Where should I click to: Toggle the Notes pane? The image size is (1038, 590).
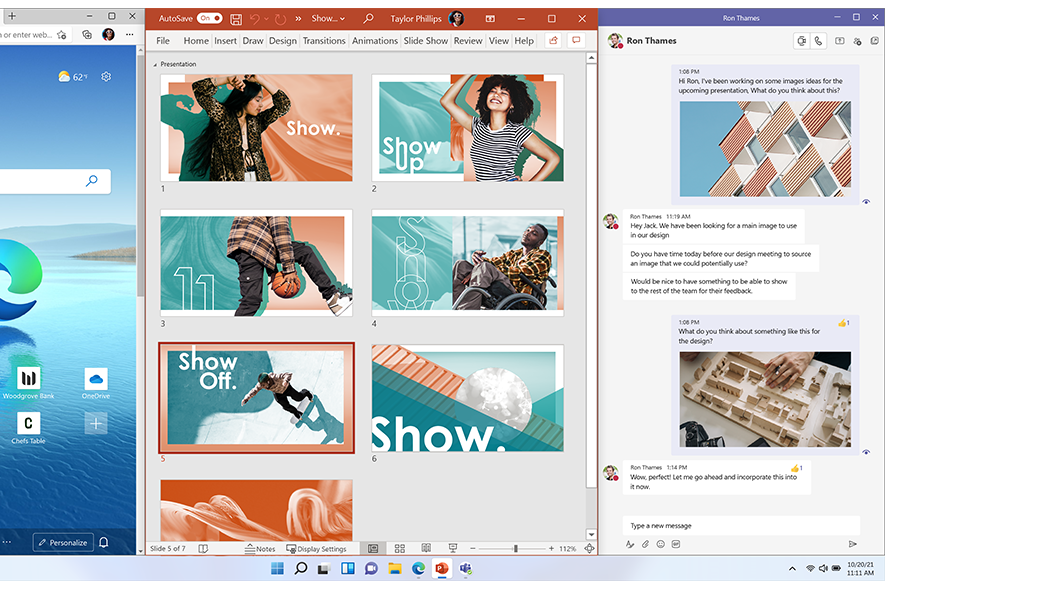[x=260, y=549]
